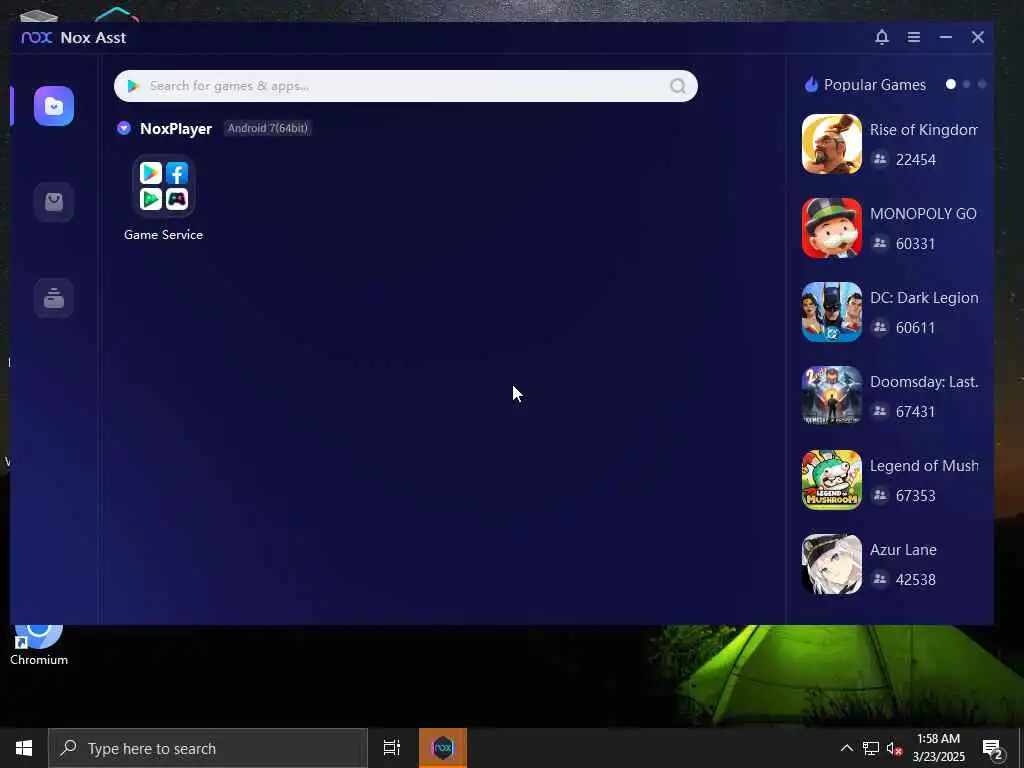Focus the Search for games & apps field
This screenshot has width=1024, height=768.
(406, 86)
